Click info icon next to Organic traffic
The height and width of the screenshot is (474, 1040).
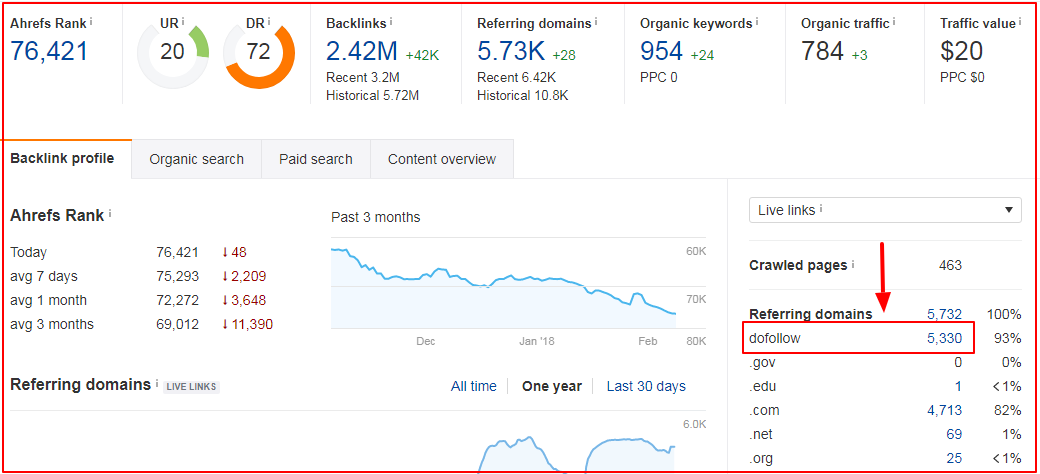[895, 21]
